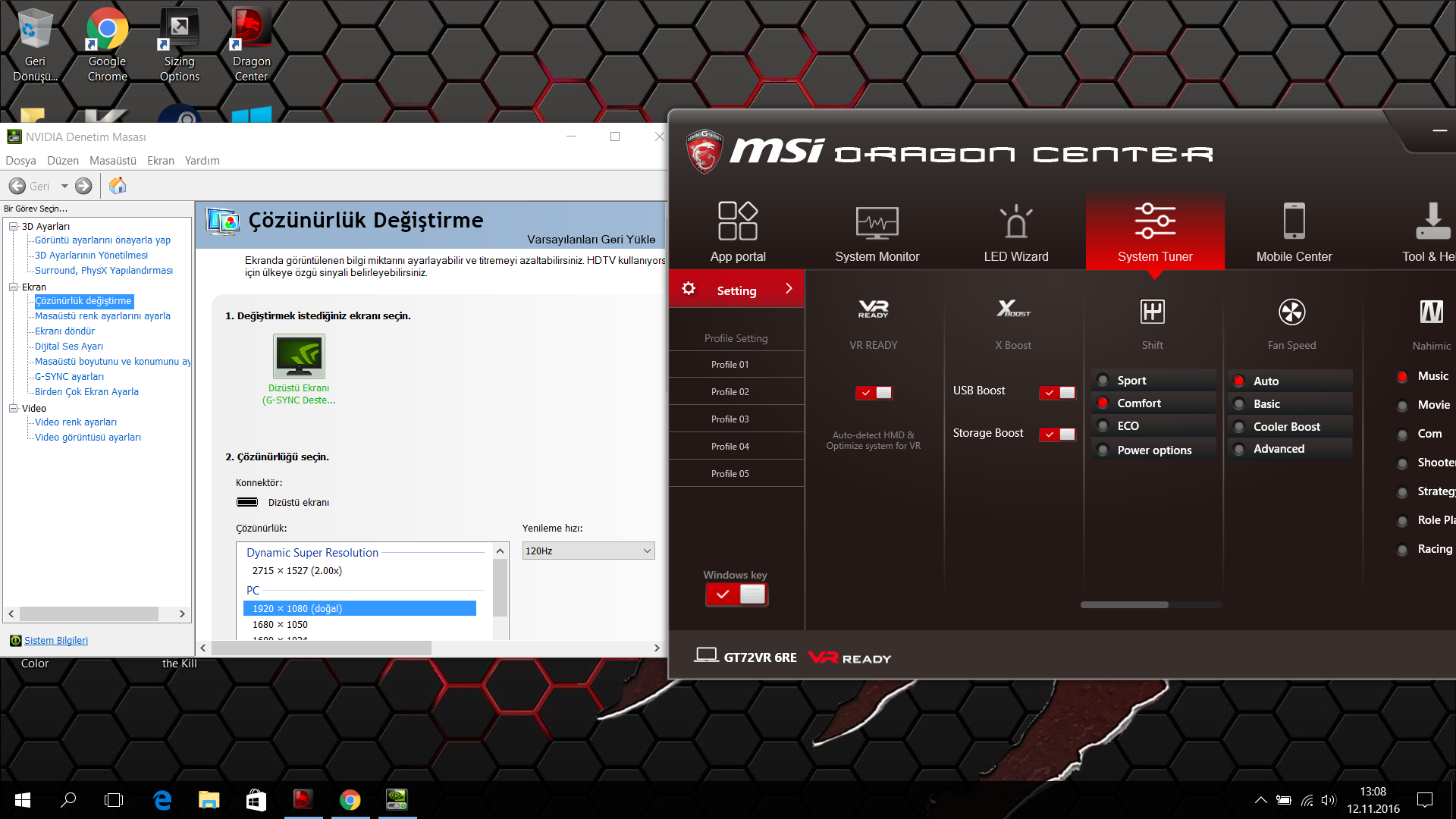Open Tool & Help icon
1456x819 pixels.
pos(1432,221)
